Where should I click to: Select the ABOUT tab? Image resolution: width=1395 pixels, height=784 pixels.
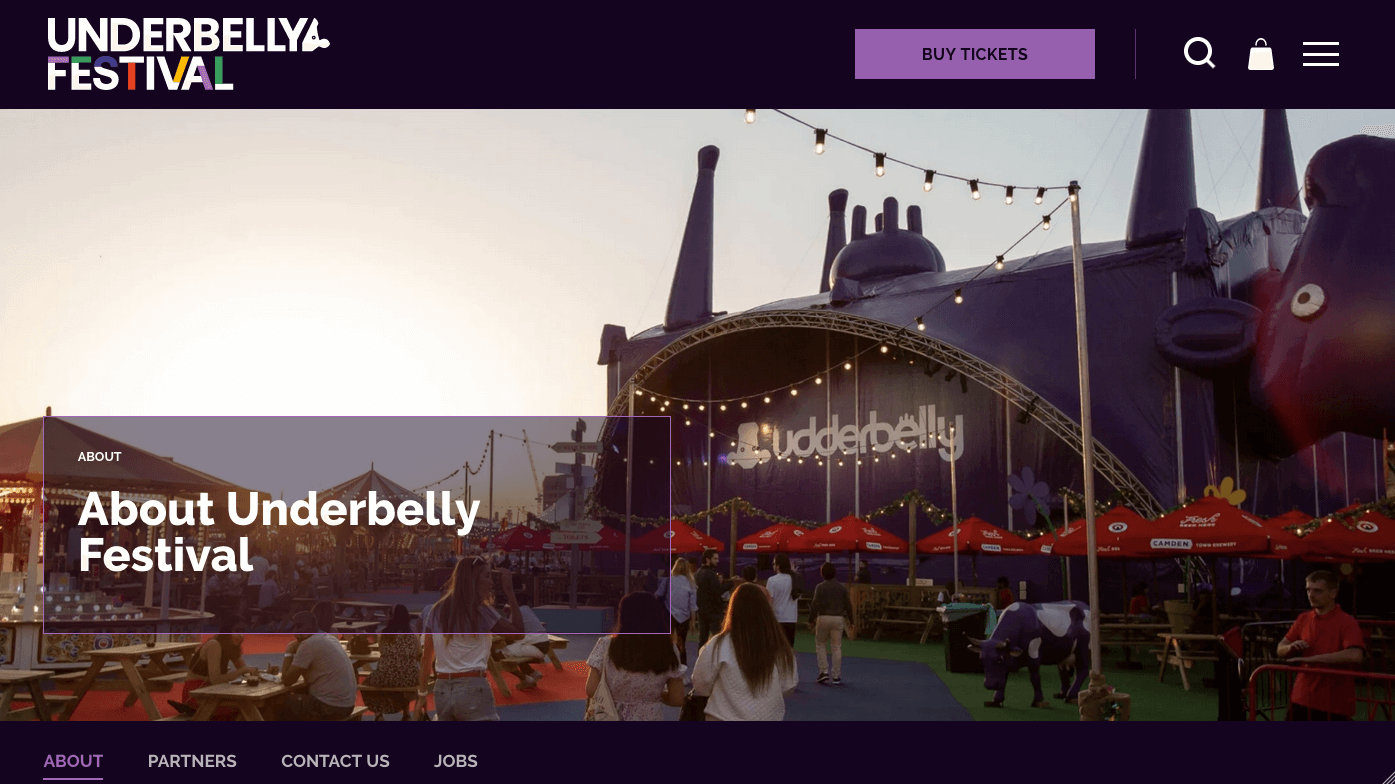pyautogui.click(x=73, y=761)
